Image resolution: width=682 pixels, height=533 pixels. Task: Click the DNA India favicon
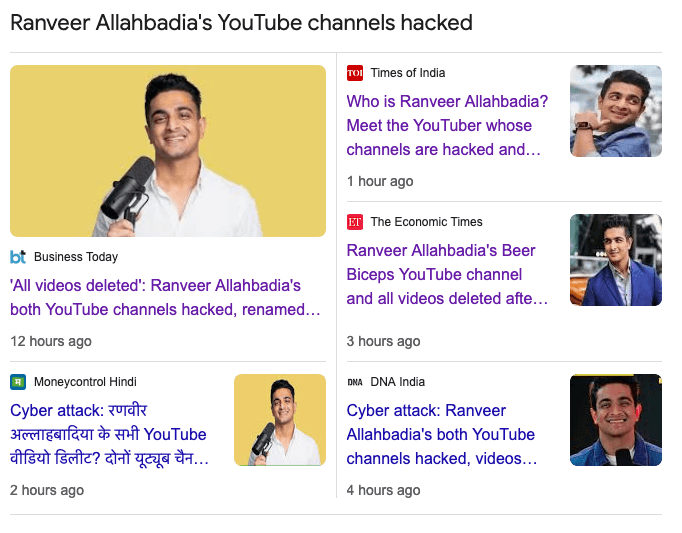tap(355, 382)
